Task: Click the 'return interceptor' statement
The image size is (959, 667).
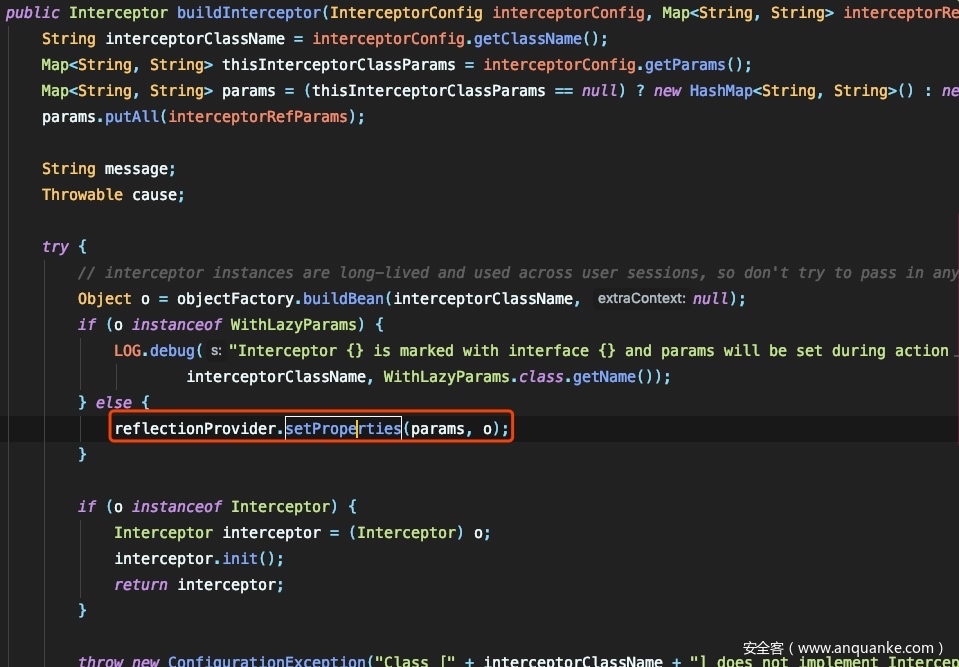Action: [198, 585]
